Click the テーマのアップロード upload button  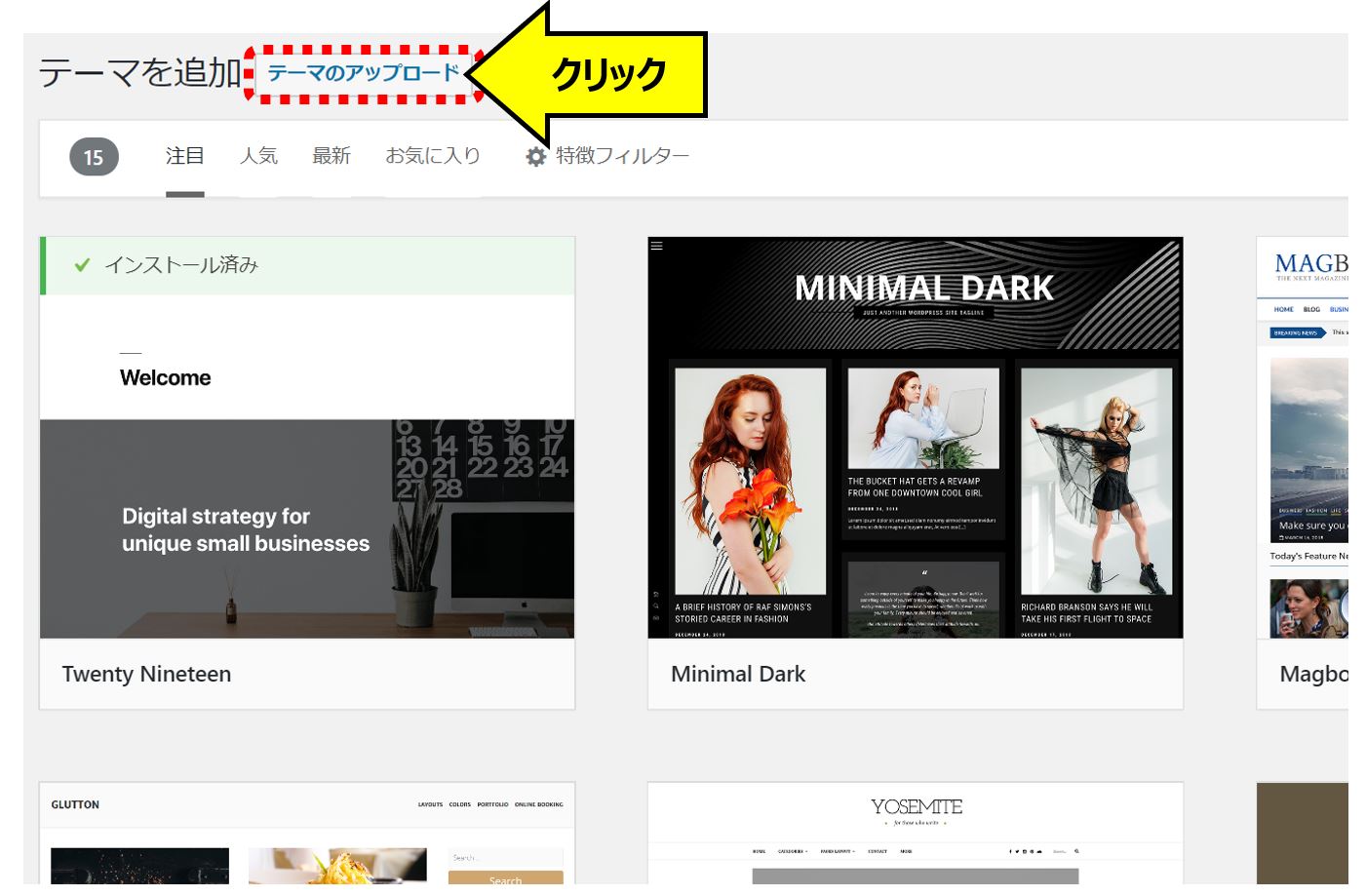tap(363, 73)
